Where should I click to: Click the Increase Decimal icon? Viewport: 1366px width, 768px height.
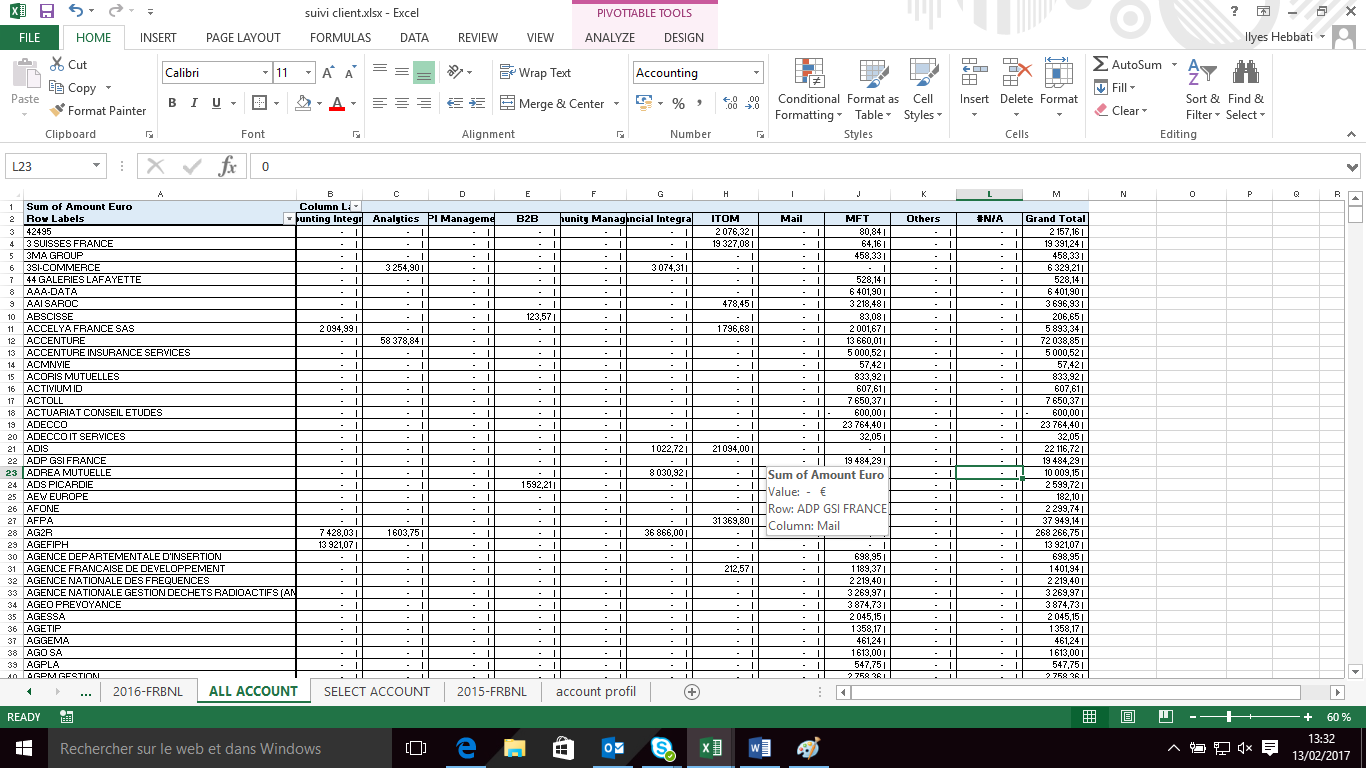pos(729,103)
